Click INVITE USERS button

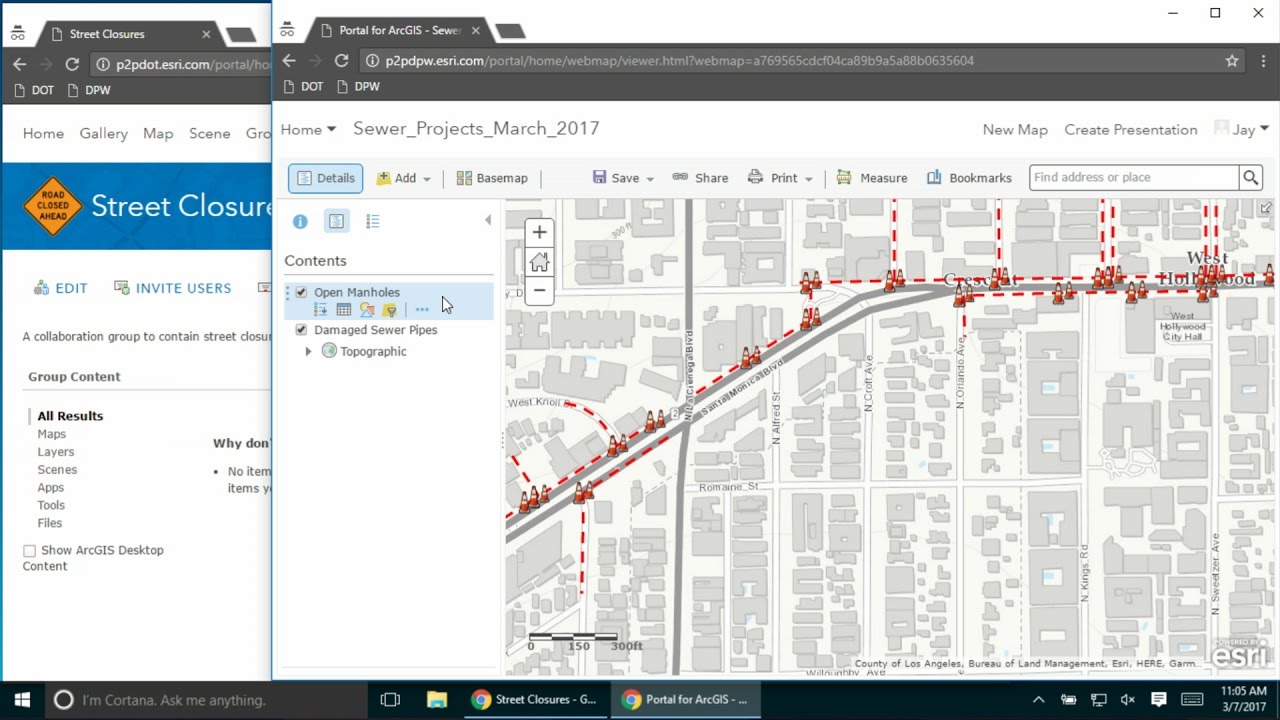172,288
